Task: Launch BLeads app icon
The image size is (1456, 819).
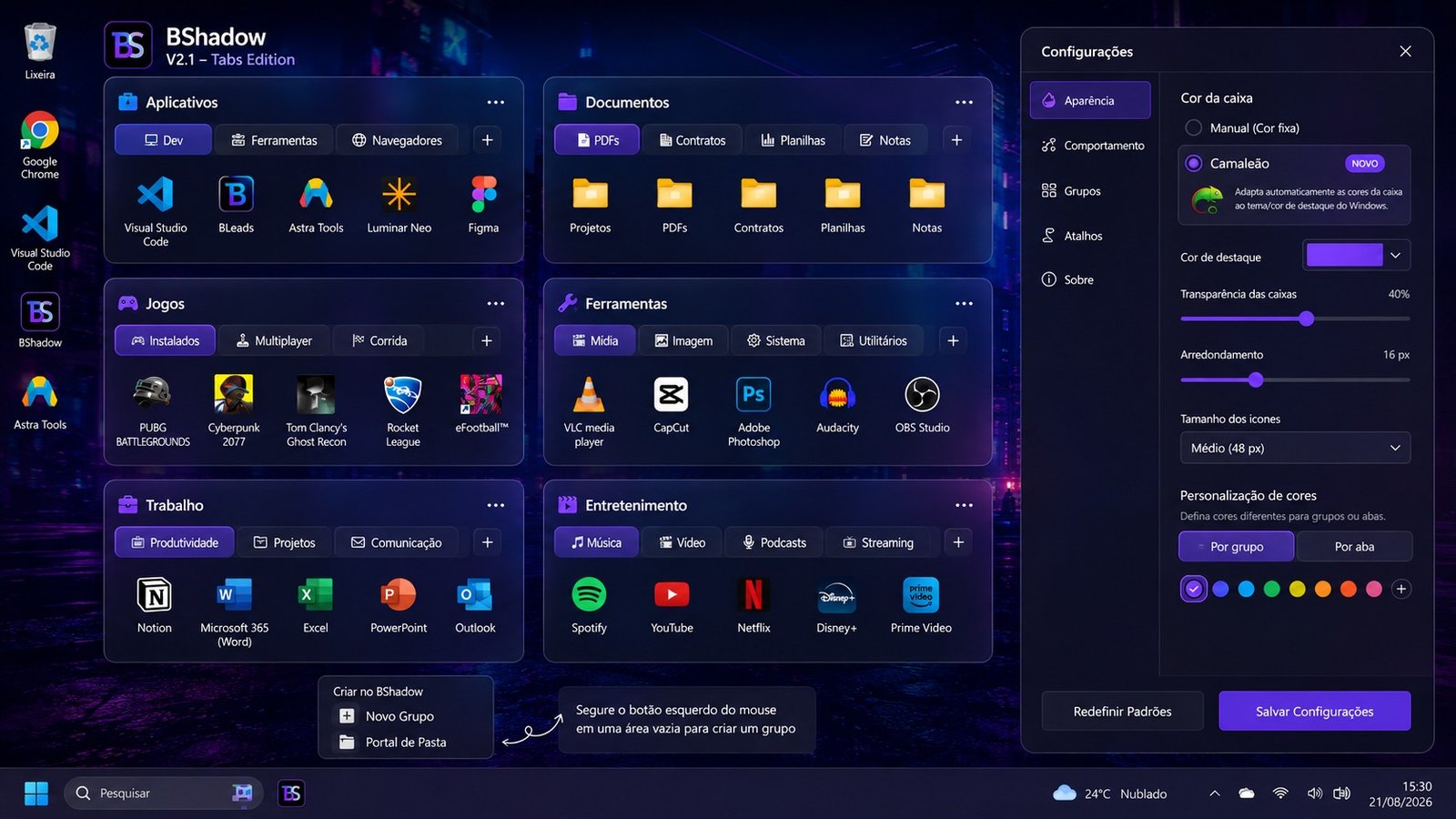Action: tap(236, 195)
